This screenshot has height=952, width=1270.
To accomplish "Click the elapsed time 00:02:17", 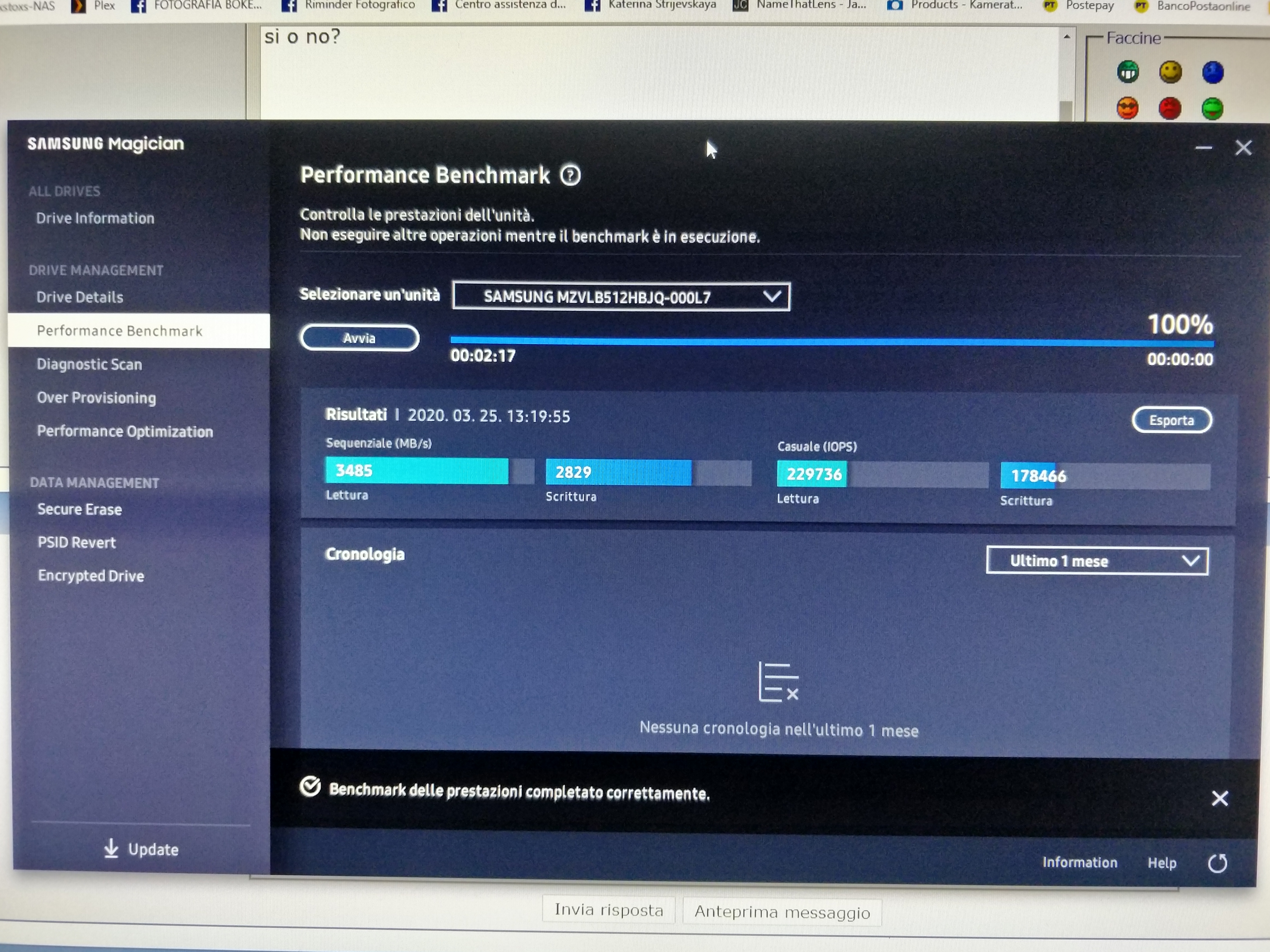I will pos(483,356).
